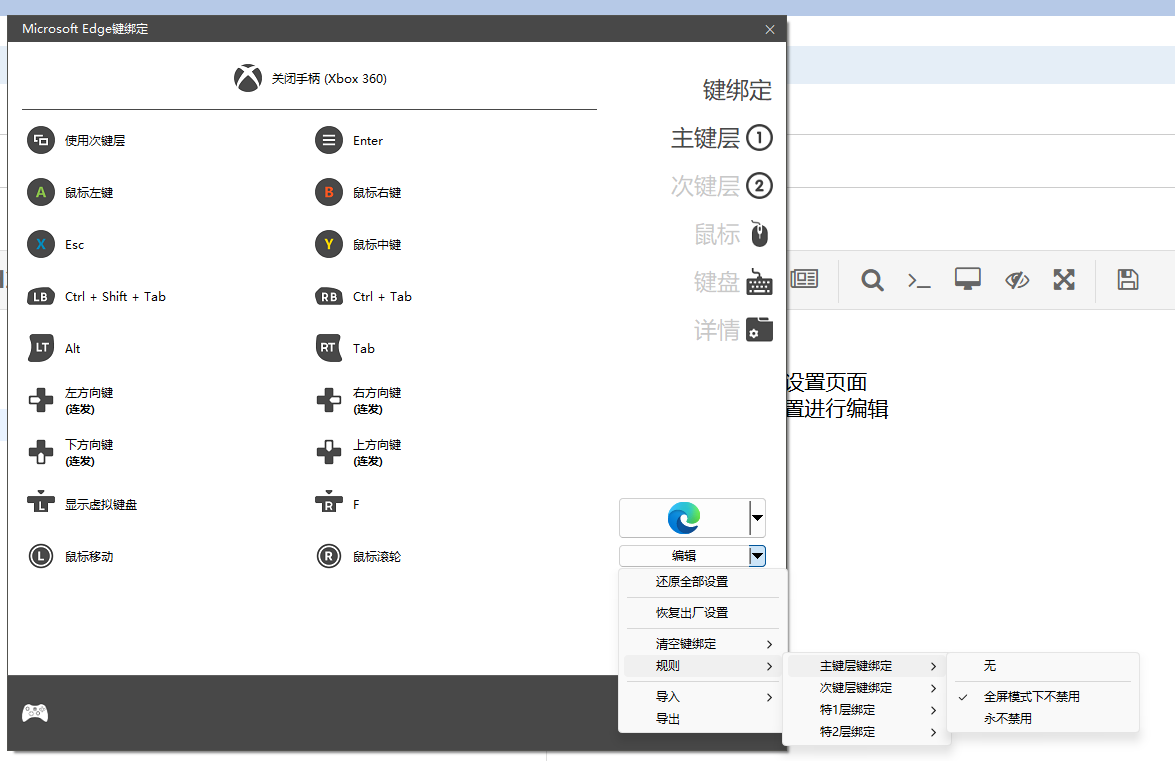
Task: Click the right stick icon for 鼠标滚轮
Action: pos(329,557)
